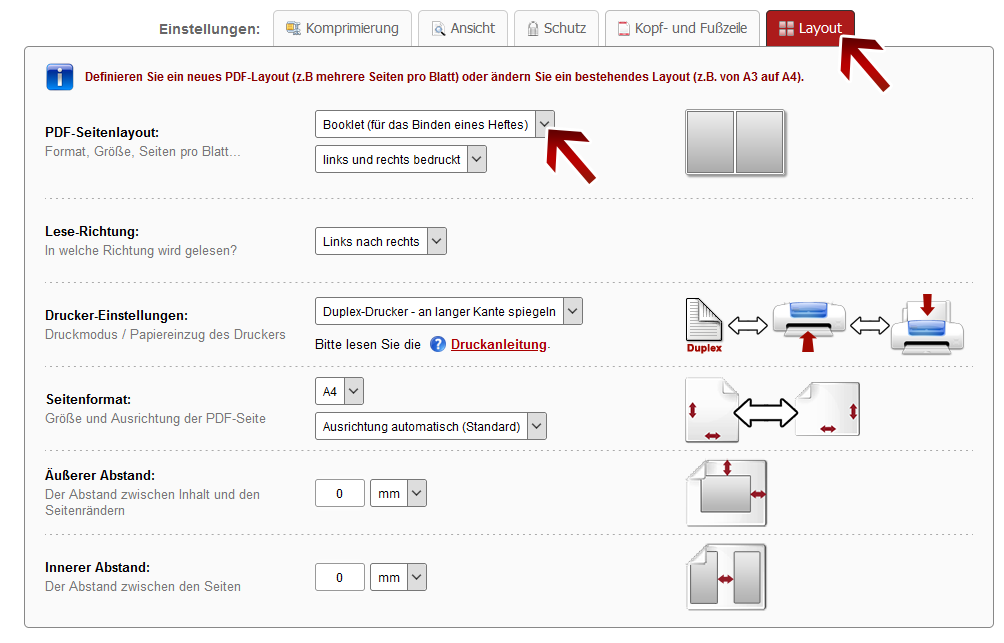Open the Druckanleitung link
Image resolution: width=1004 pixels, height=643 pixels.
(498, 344)
